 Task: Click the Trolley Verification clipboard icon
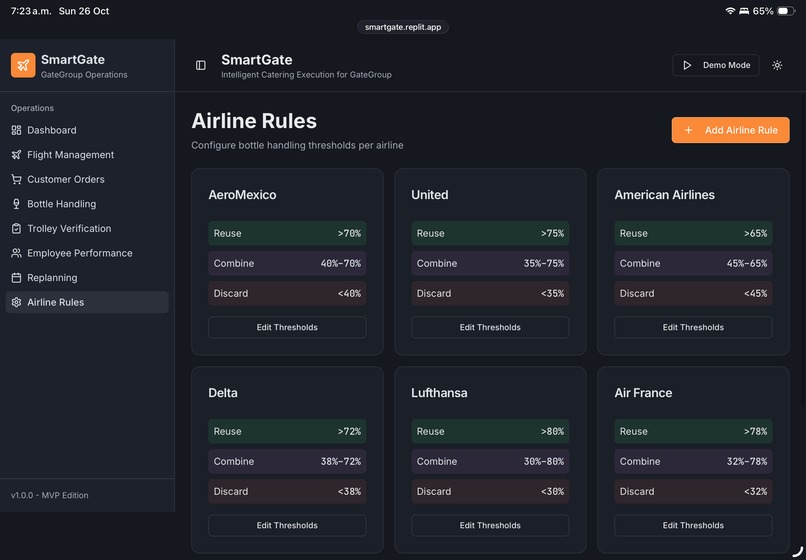click(16, 228)
